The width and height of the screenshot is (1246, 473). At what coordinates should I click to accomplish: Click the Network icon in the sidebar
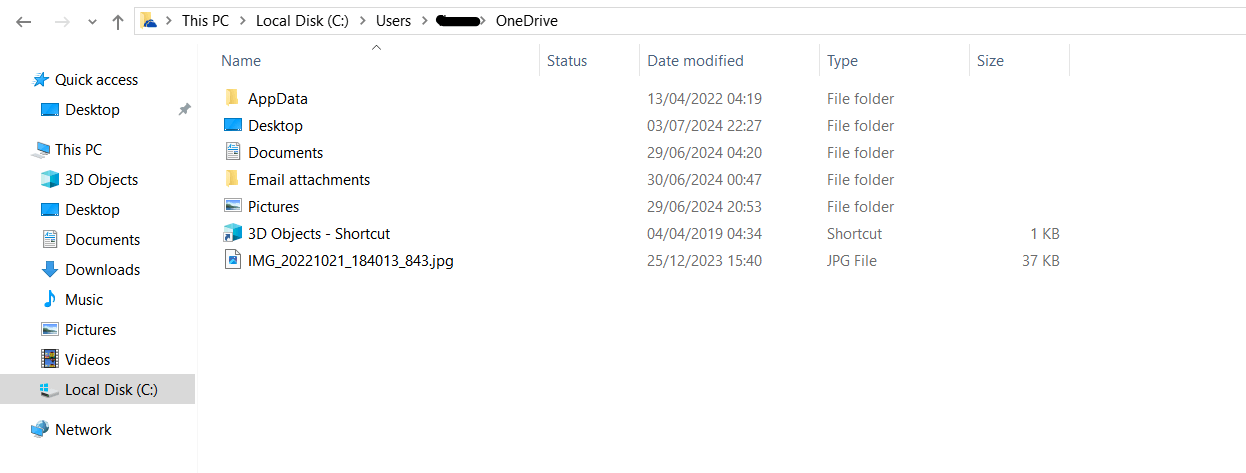(40, 429)
